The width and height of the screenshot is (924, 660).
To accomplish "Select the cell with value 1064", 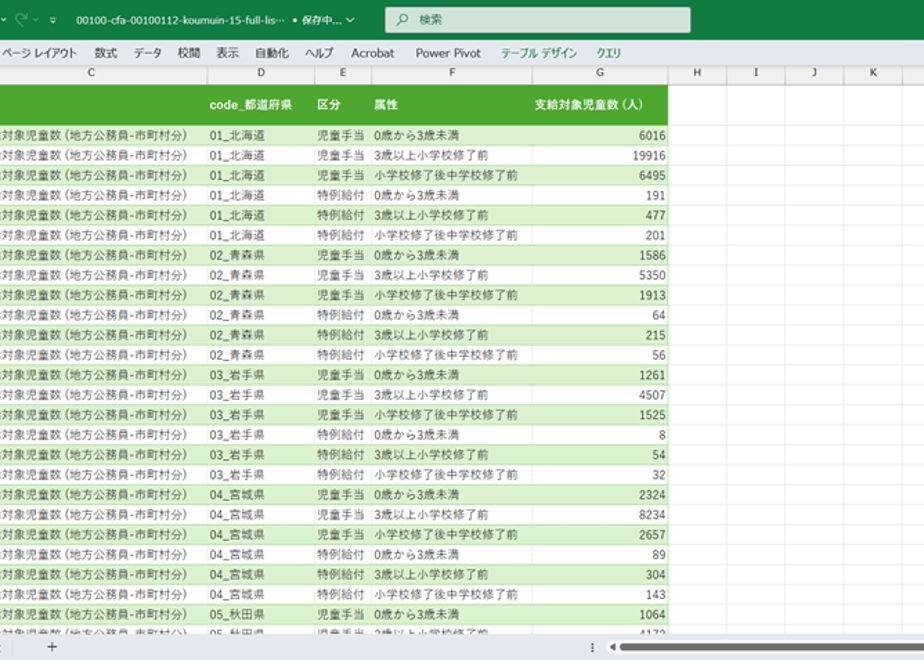I will tap(600, 615).
